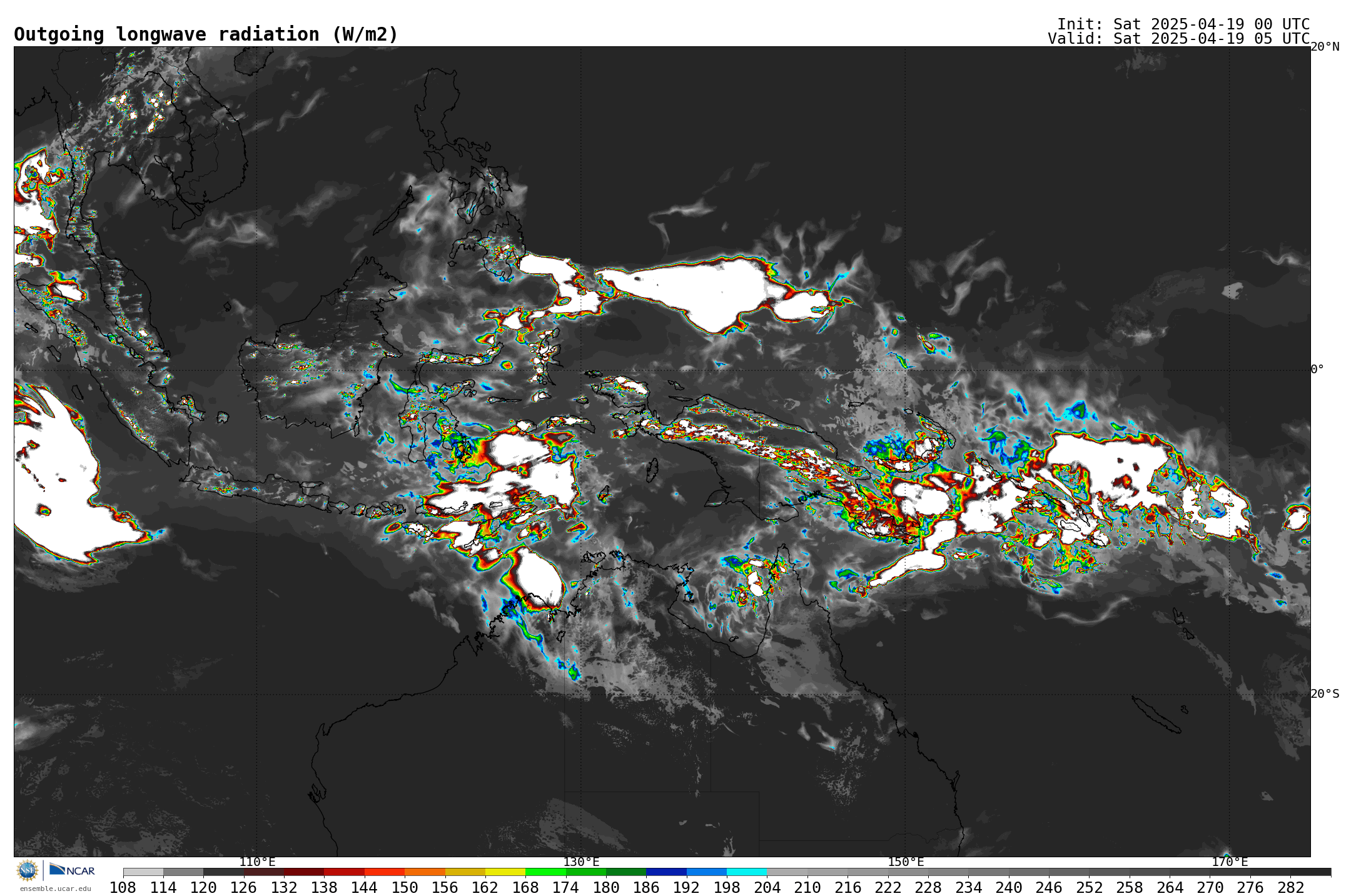1351x896 pixels.
Task: Pick the dark green 180–186 colorbar swatch
Action: (626, 872)
